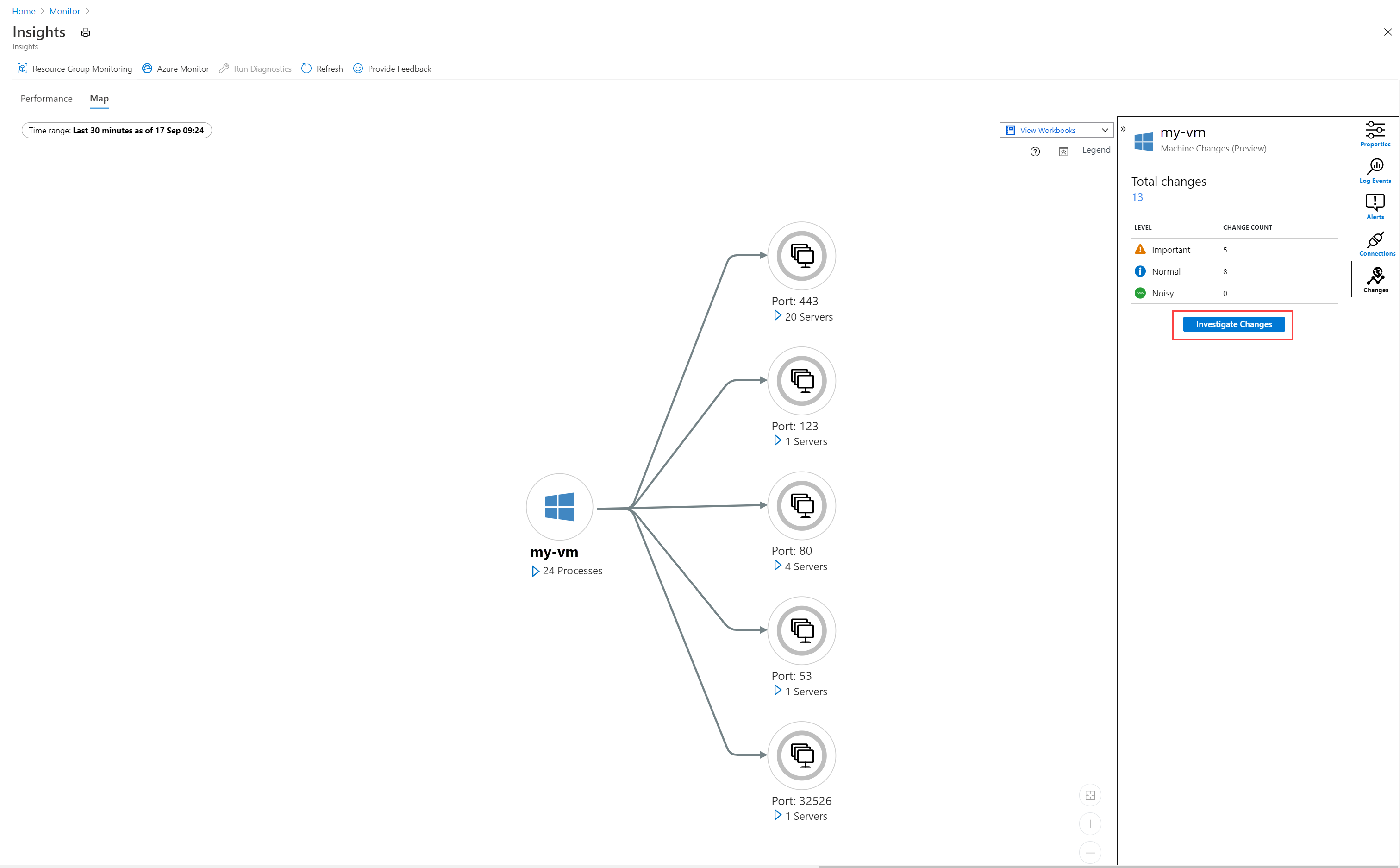
Task: Open Log Events in side panel
Action: point(1375,171)
